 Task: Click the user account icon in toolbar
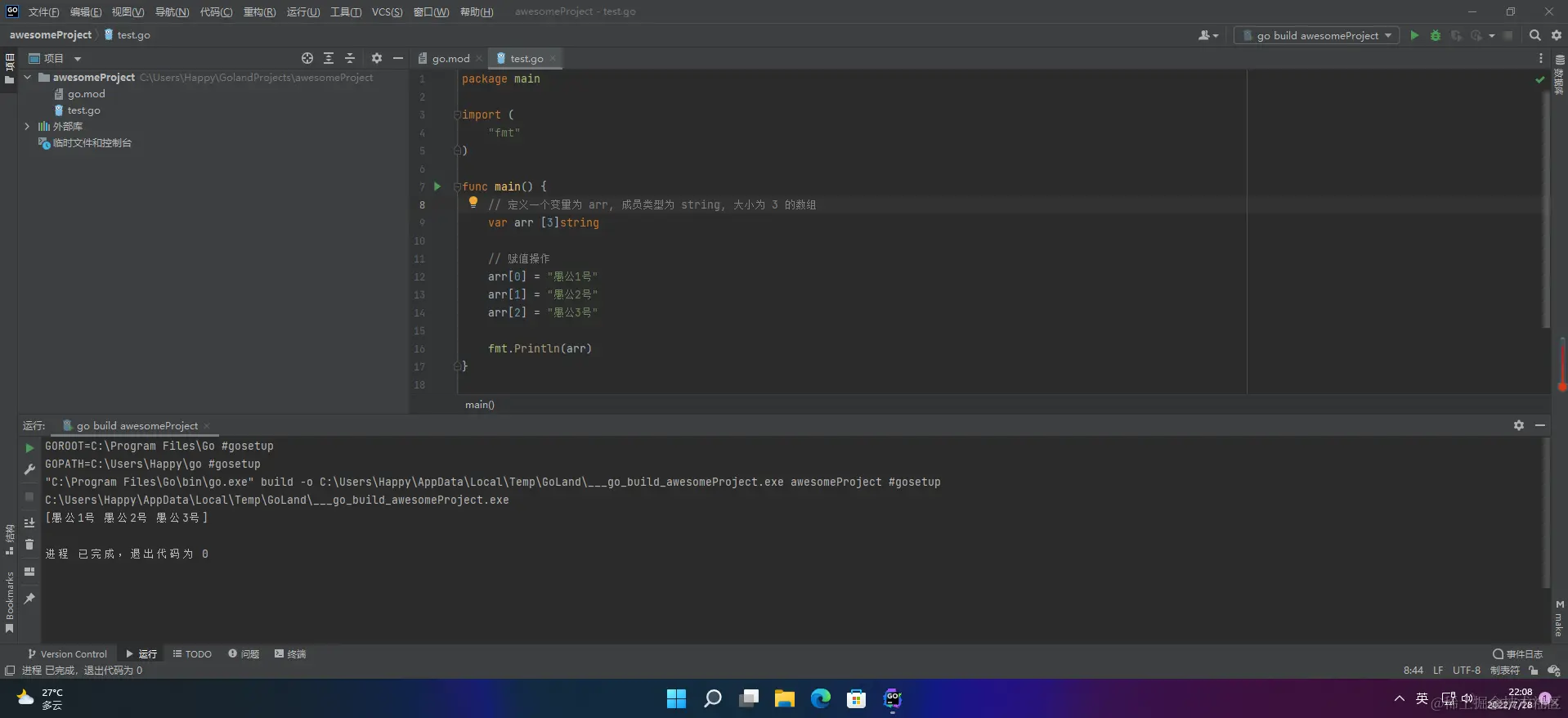click(x=1203, y=35)
